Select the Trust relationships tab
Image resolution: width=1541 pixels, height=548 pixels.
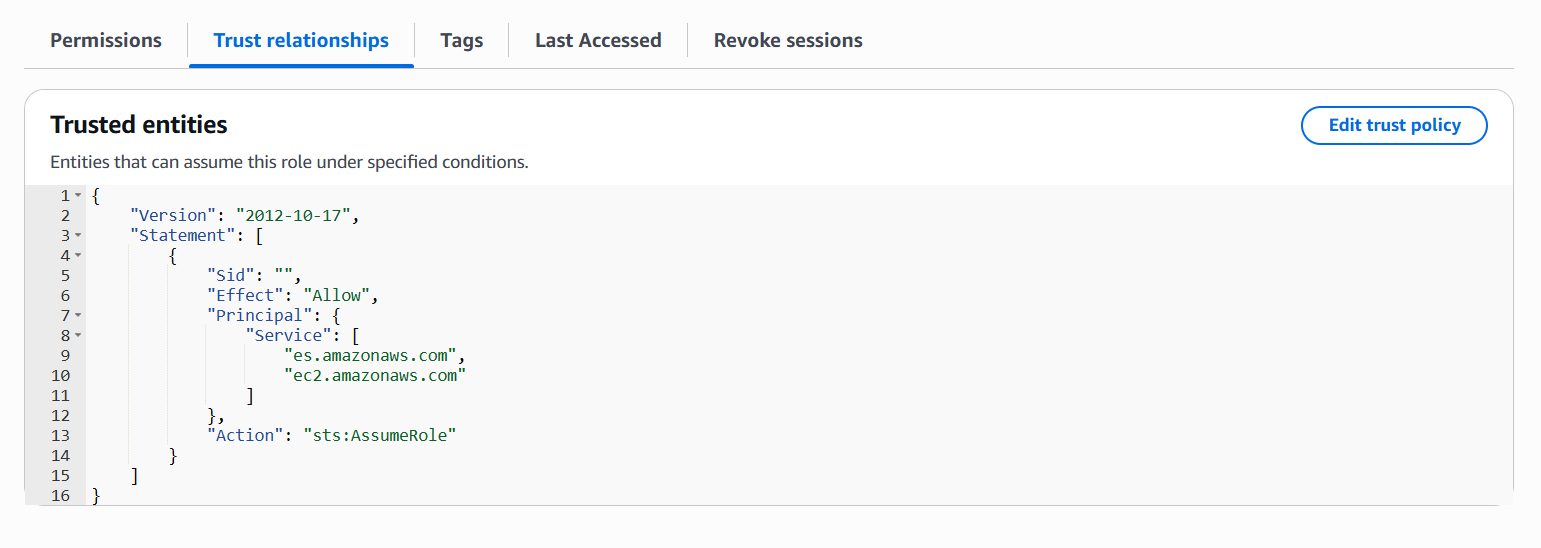pyautogui.click(x=301, y=40)
